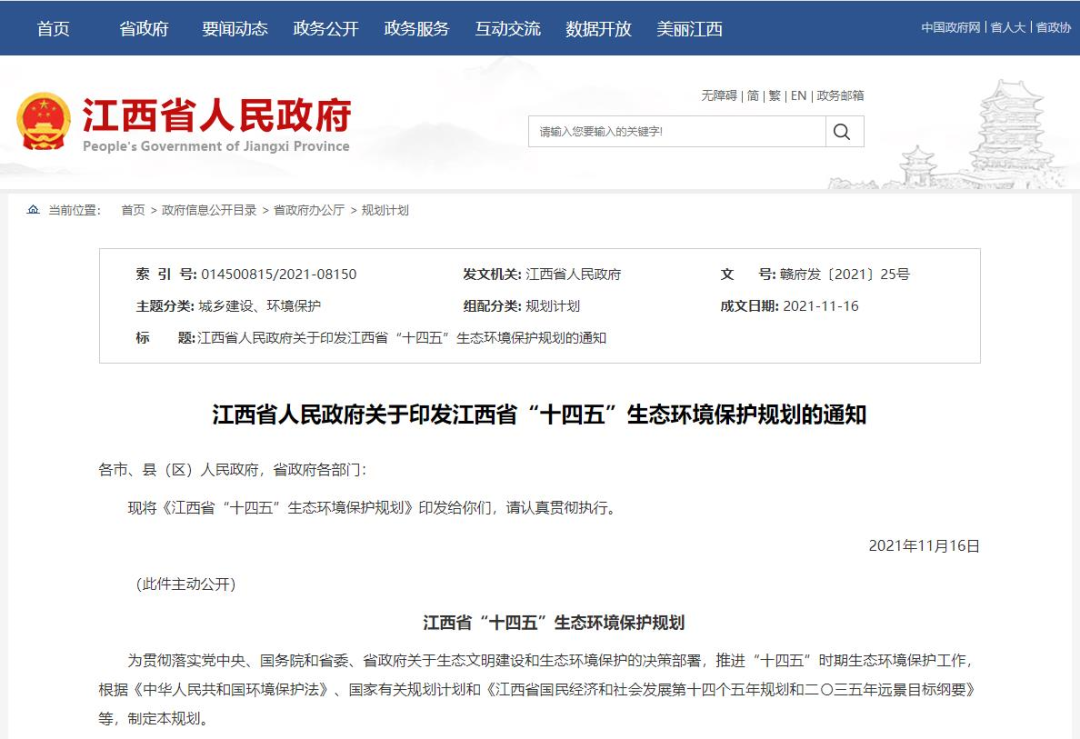This screenshot has height=739, width=1080.
Task: Open the 要闻动态 menu
Action: coord(234,29)
